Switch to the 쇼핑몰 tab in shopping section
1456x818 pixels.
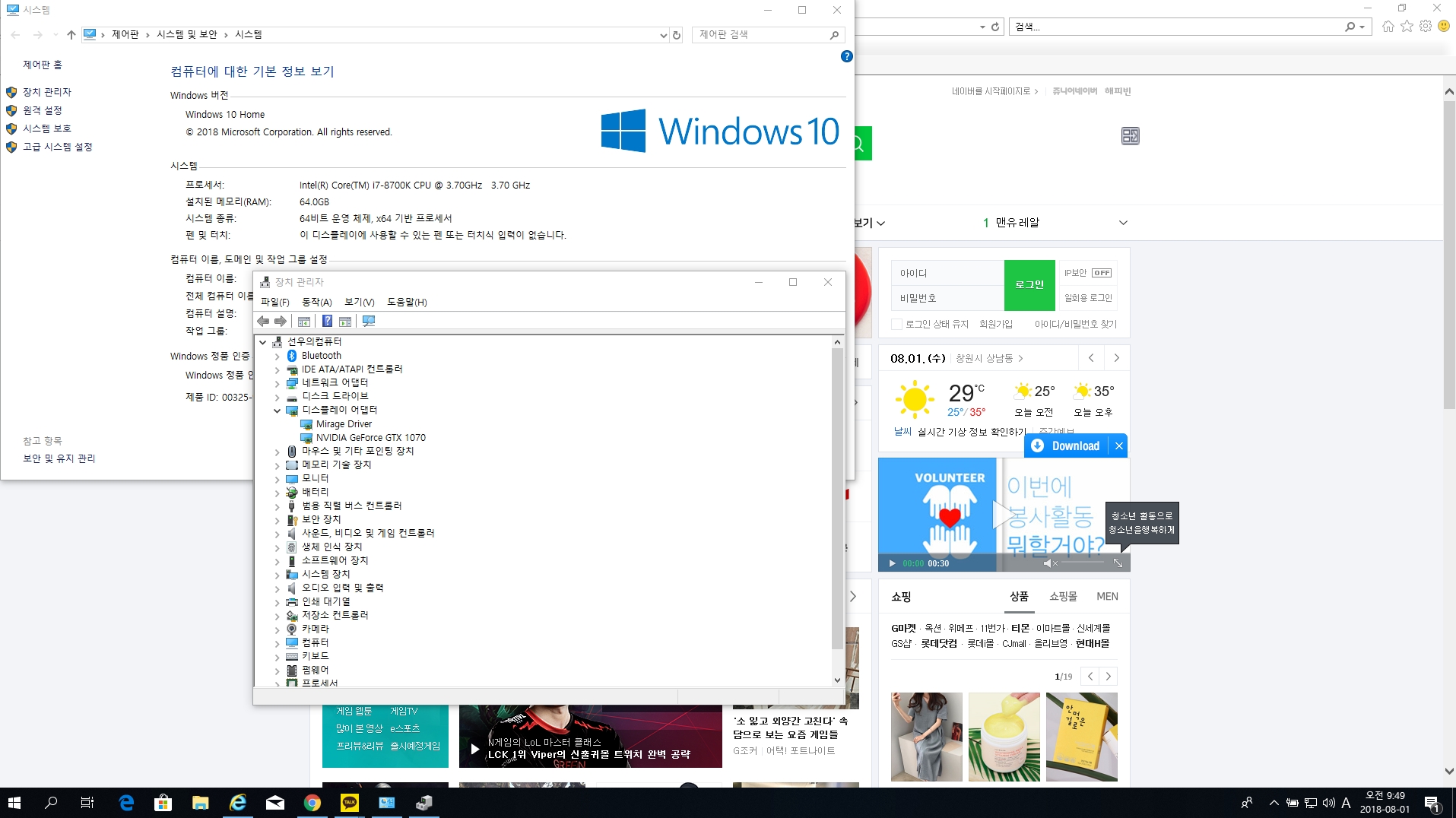(1063, 597)
